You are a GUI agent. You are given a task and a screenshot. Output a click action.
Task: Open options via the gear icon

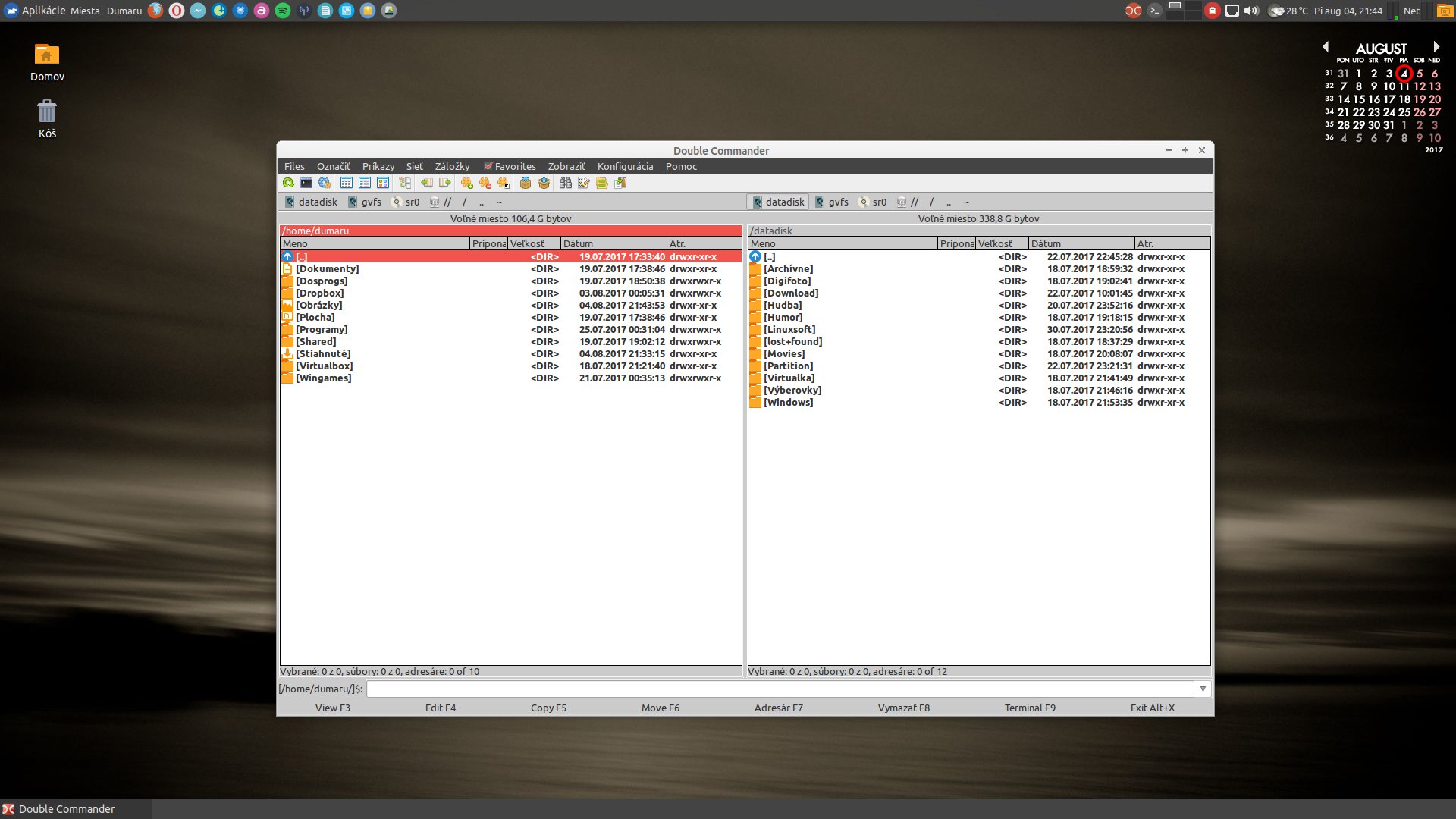coord(325,183)
